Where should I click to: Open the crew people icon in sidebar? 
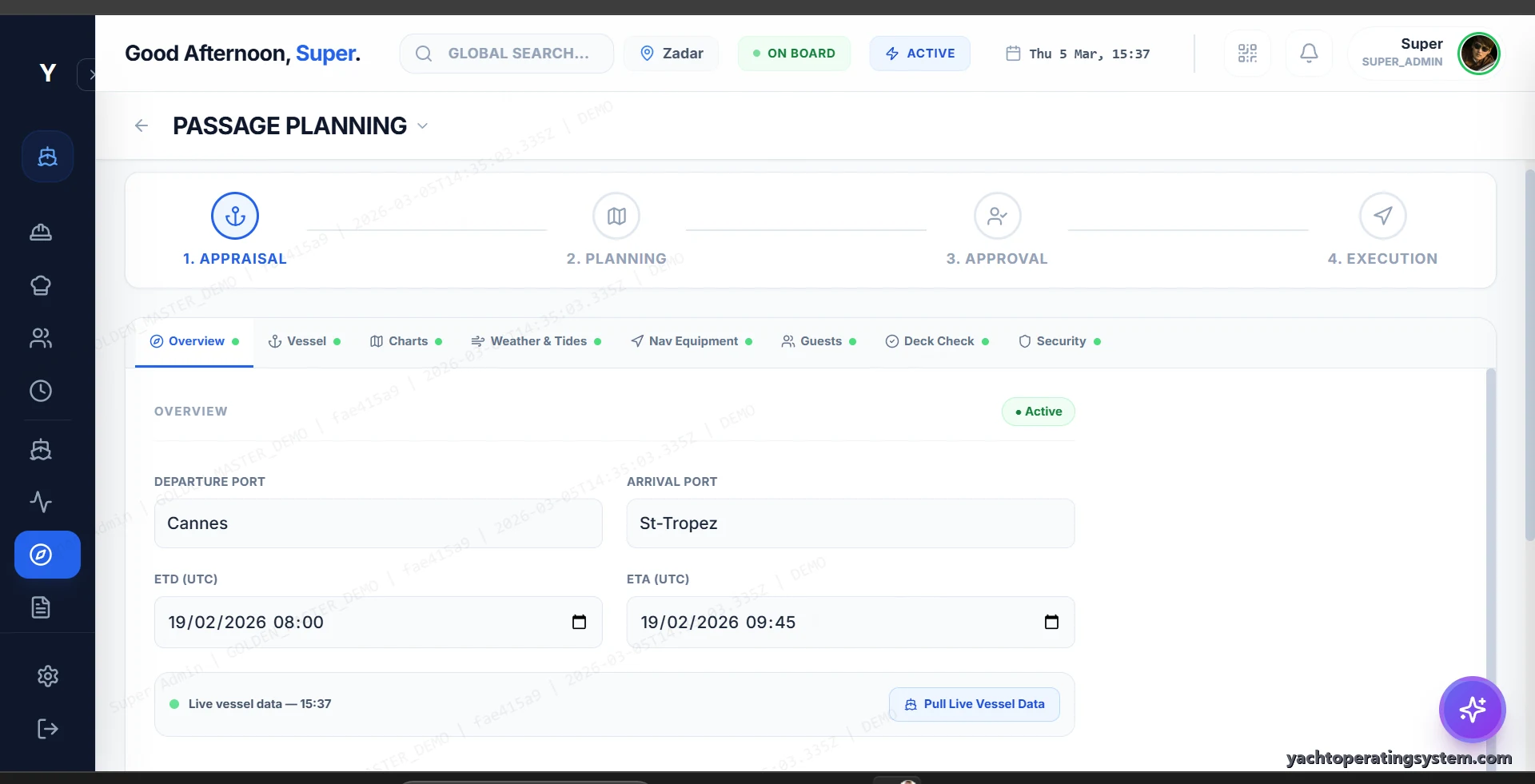click(41, 339)
